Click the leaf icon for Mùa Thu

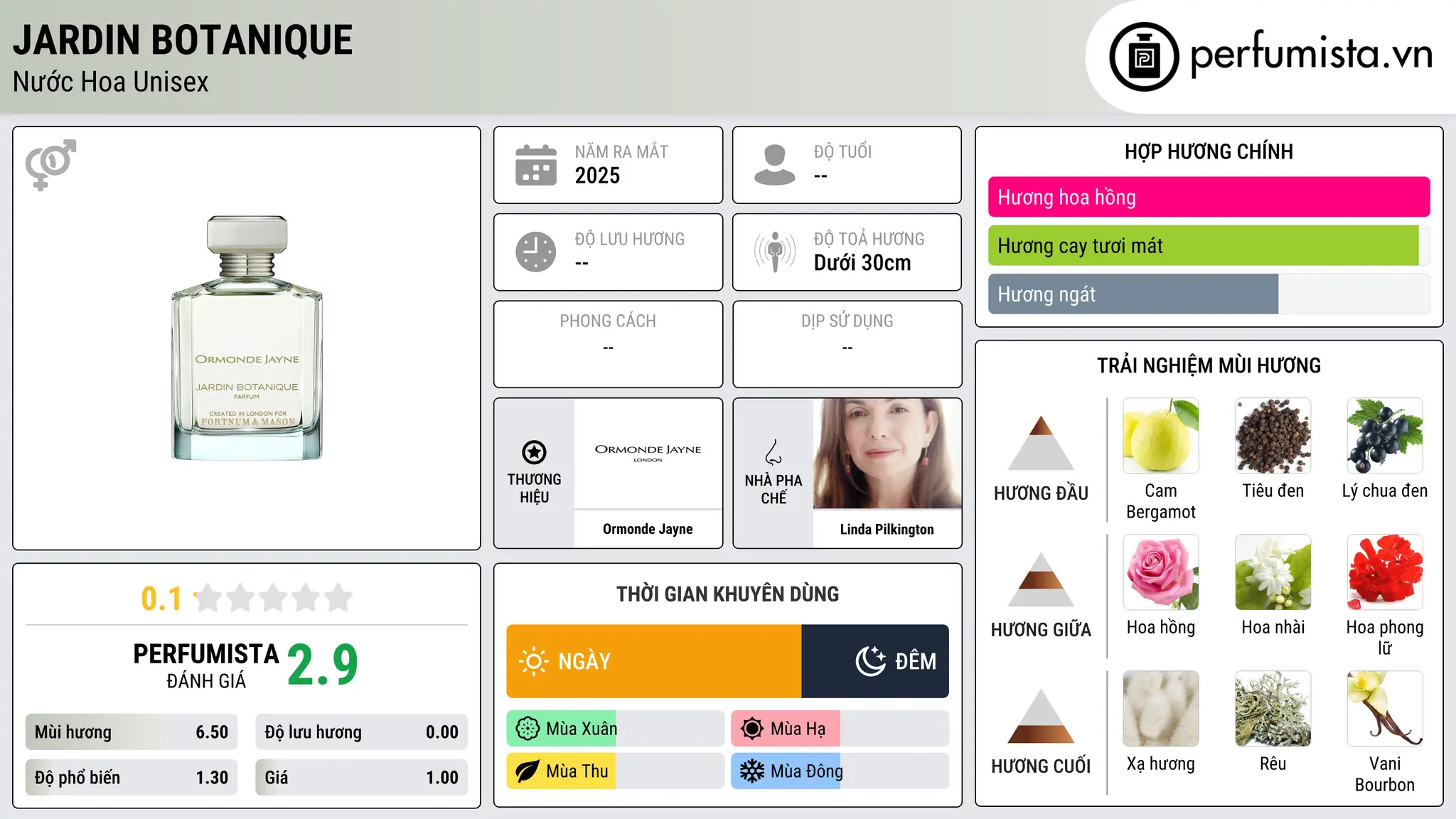[528, 771]
